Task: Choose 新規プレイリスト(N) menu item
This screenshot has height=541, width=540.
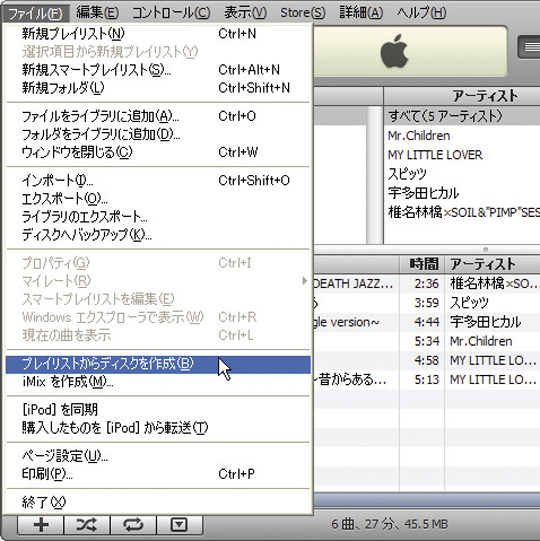Action: pyautogui.click(x=158, y=34)
